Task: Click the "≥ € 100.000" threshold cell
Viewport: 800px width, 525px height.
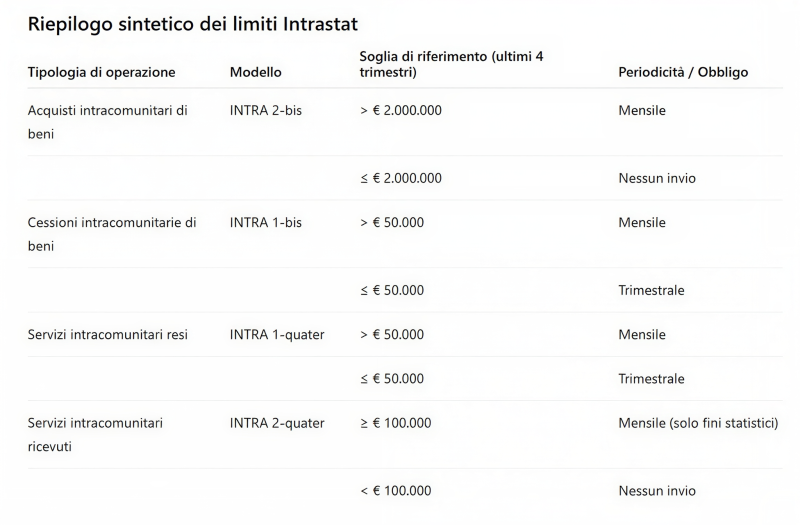Action: [x=395, y=423]
